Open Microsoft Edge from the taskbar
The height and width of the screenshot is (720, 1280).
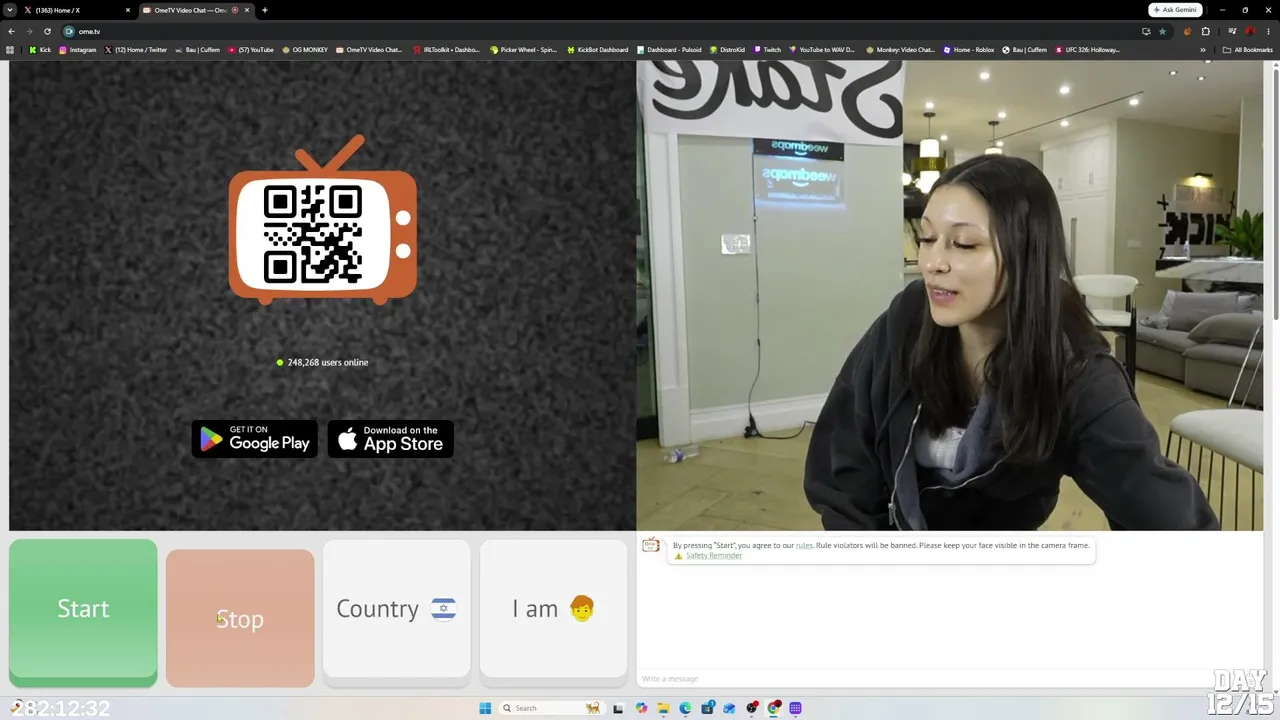click(685, 708)
